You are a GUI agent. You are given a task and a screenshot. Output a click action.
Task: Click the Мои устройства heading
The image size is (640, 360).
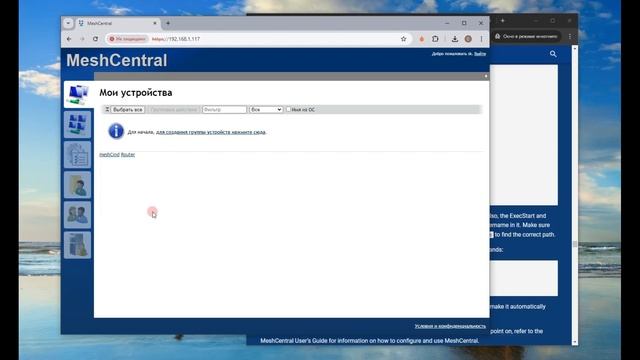point(136,93)
